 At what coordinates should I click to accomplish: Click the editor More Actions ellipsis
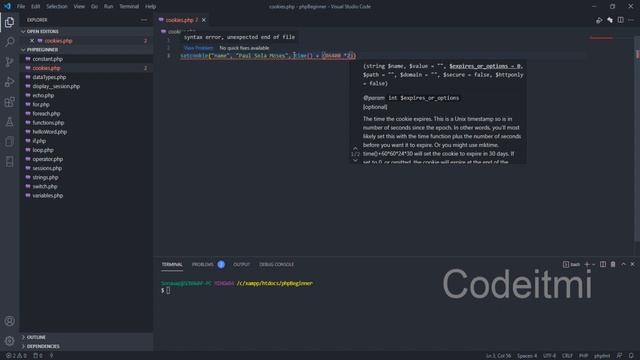coord(631,20)
